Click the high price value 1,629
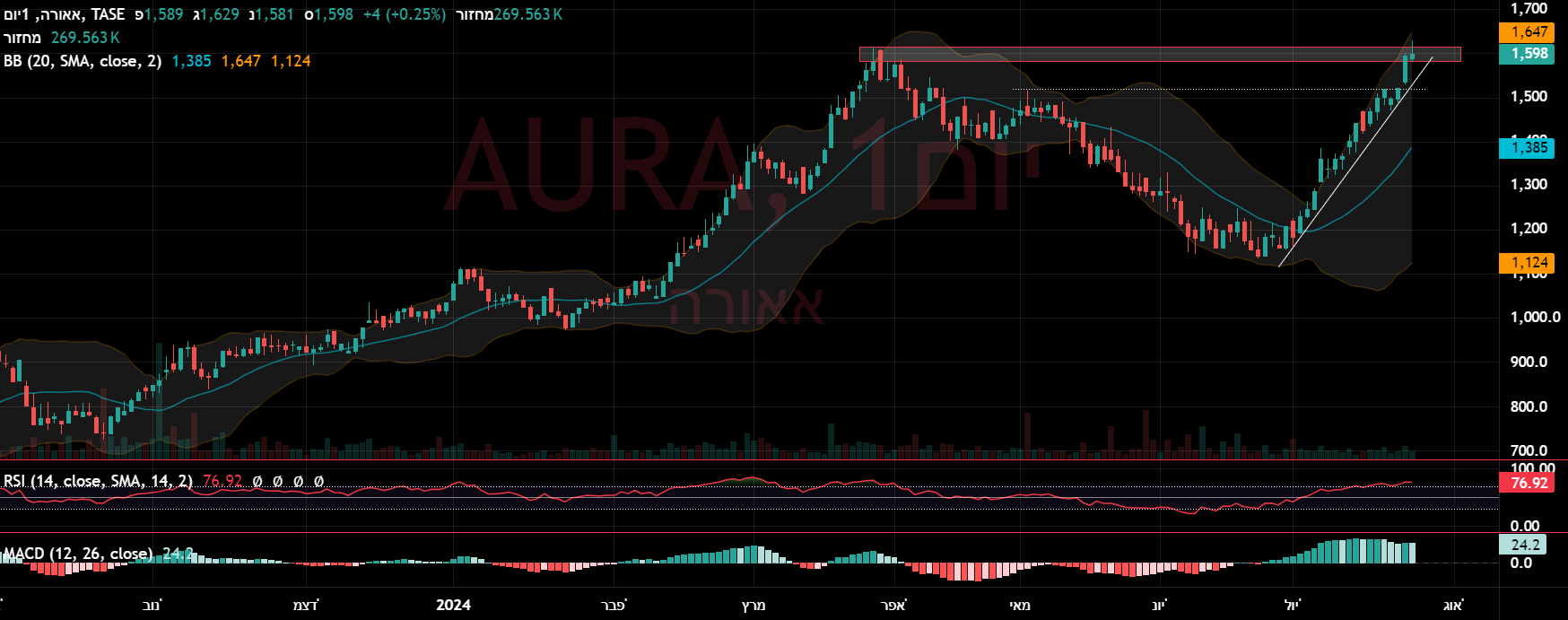The height and width of the screenshot is (620, 1568). pos(220,14)
